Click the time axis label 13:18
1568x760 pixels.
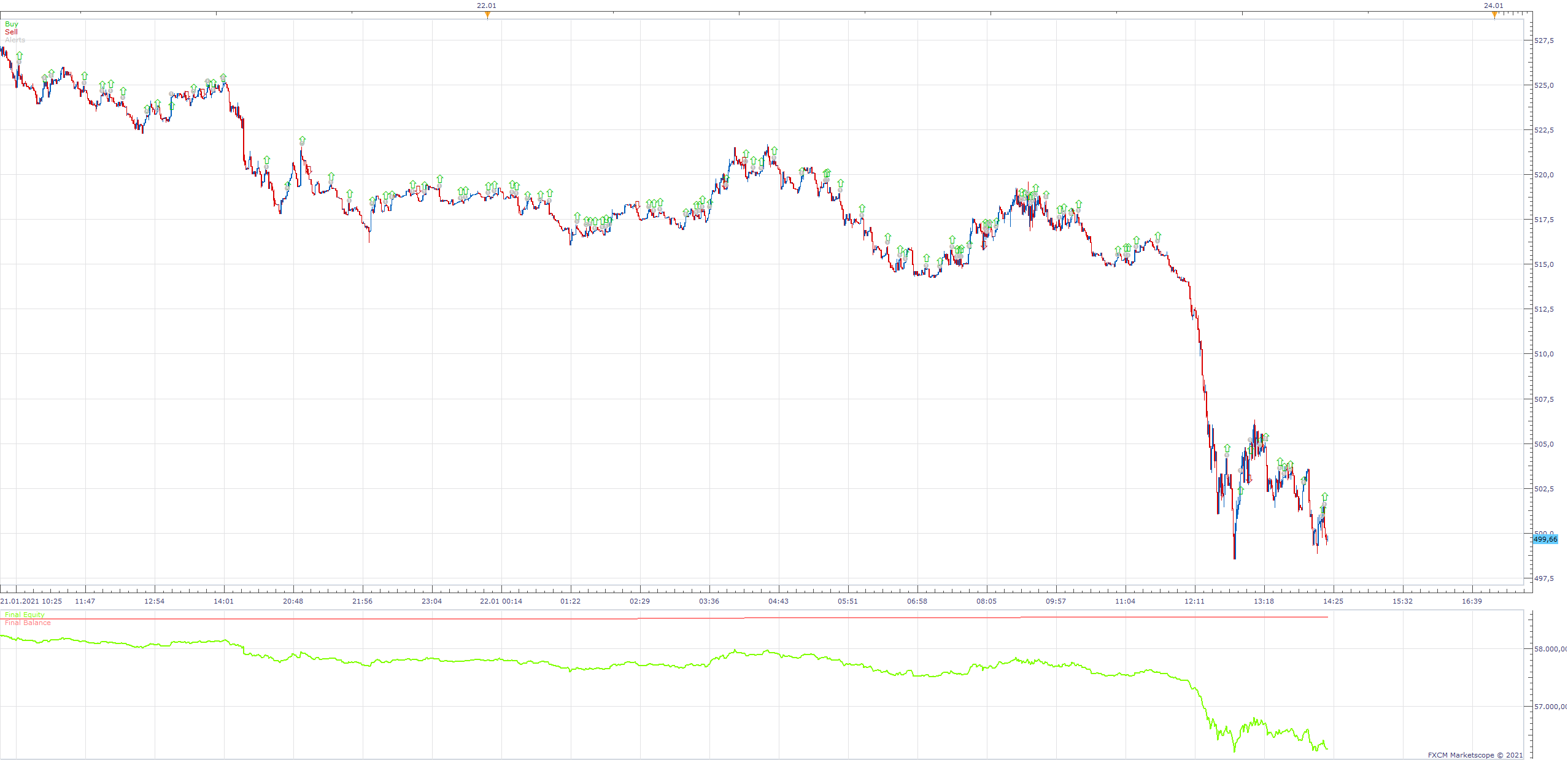point(1264,601)
